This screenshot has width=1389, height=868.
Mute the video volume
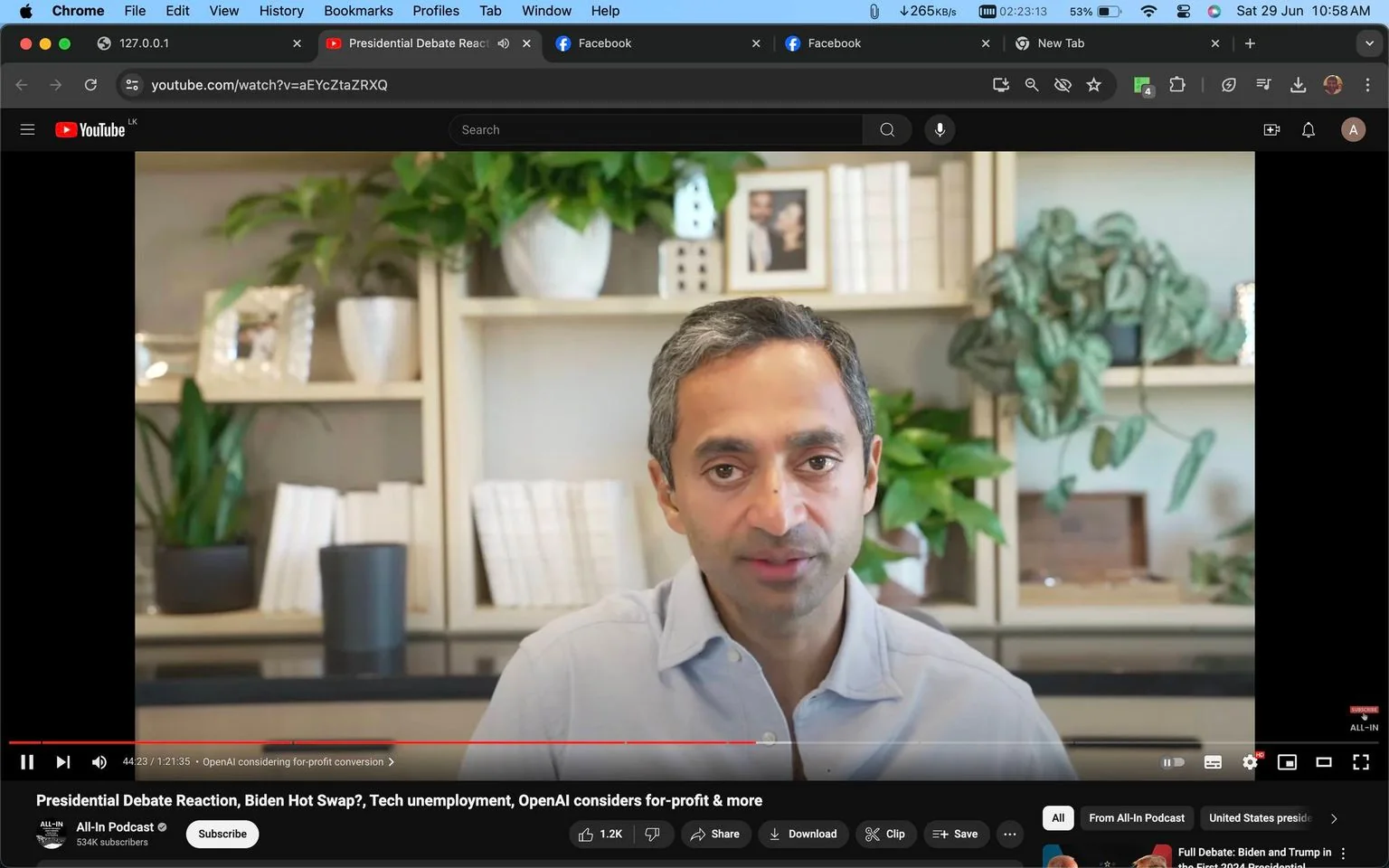(x=99, y=762)
